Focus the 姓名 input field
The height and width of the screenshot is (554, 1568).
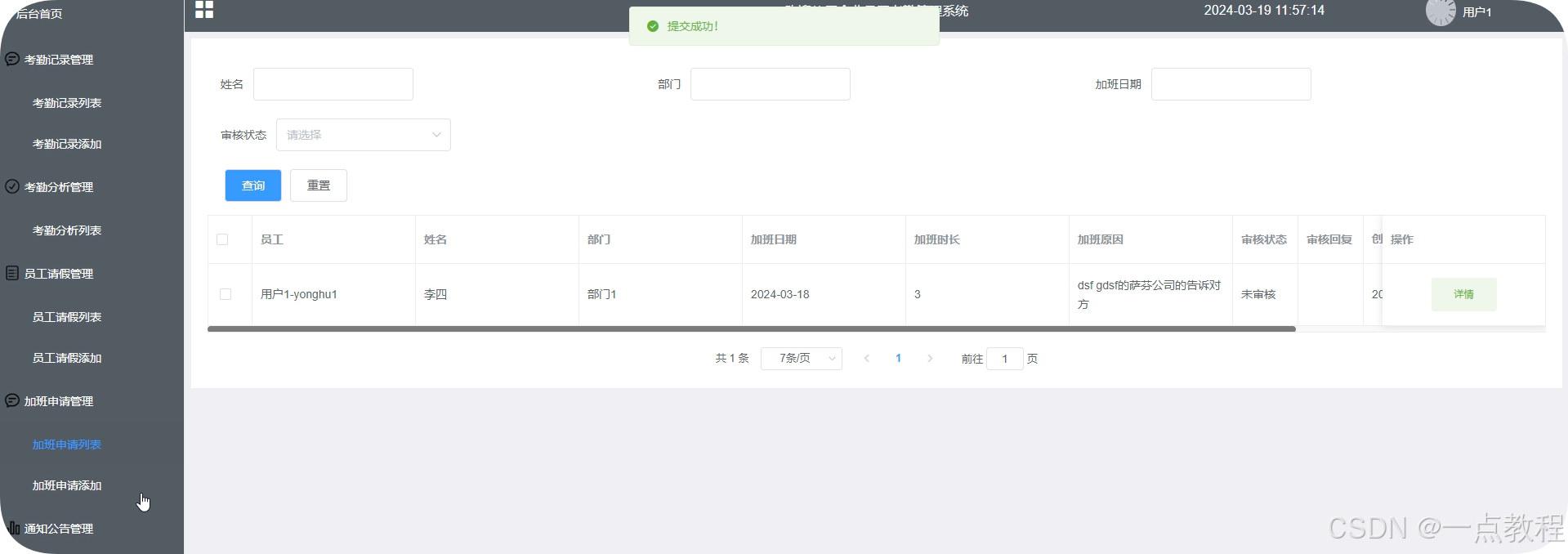(x=333, y=84)
